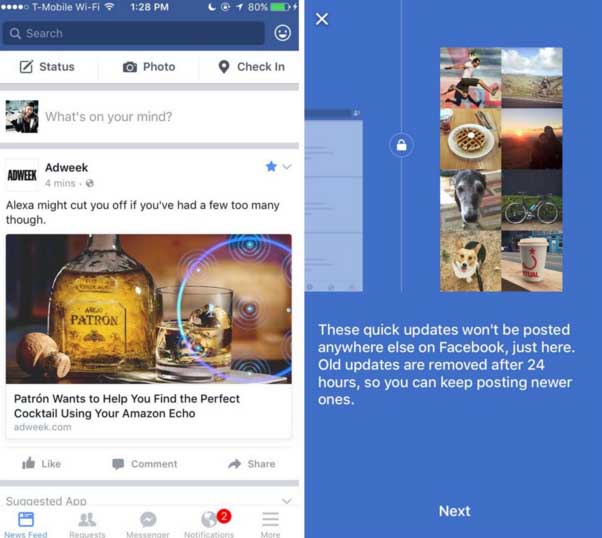Tap the Check In location button
Image resolution: width=602 pixels, height=538 pixels.
click(x=251, y=67)
